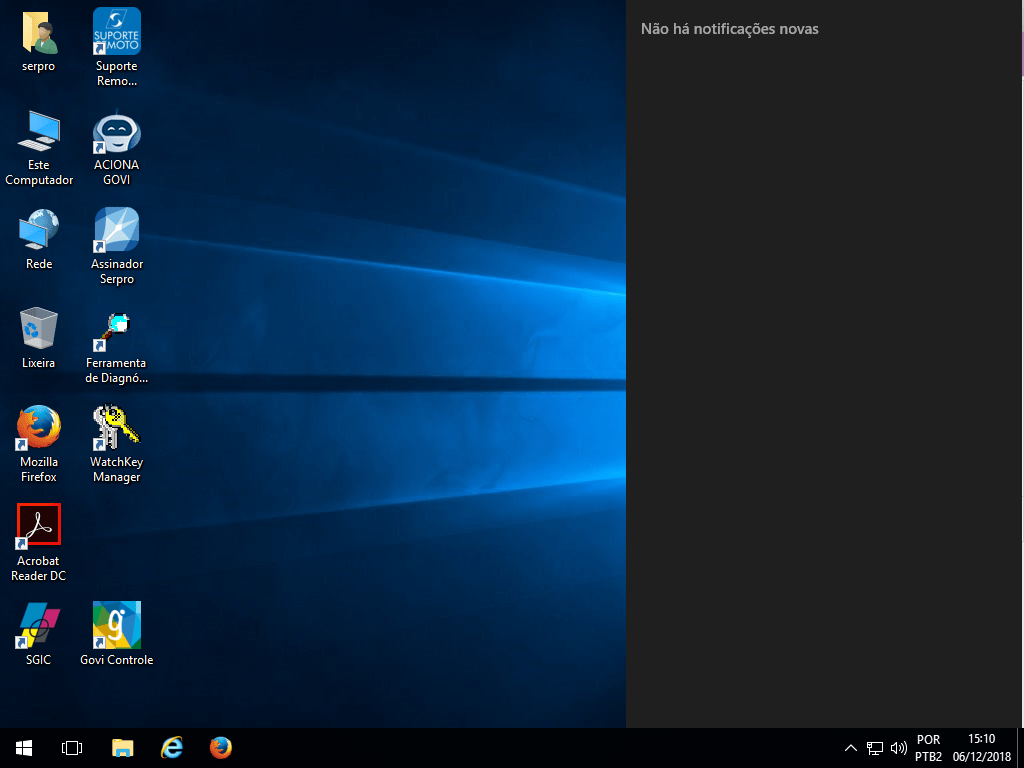Click the Task View taskbar button
Screen dimensions: 1024x768
(x=72, y=748)
